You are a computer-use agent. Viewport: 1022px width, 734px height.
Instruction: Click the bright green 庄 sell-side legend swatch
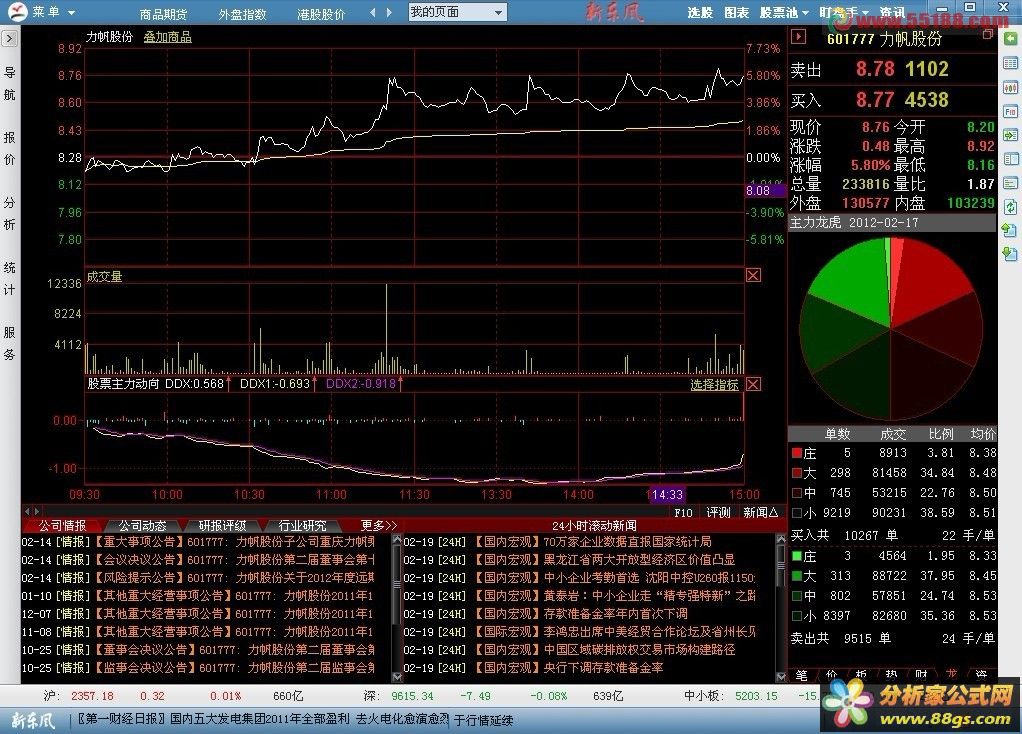pos(796,556)
